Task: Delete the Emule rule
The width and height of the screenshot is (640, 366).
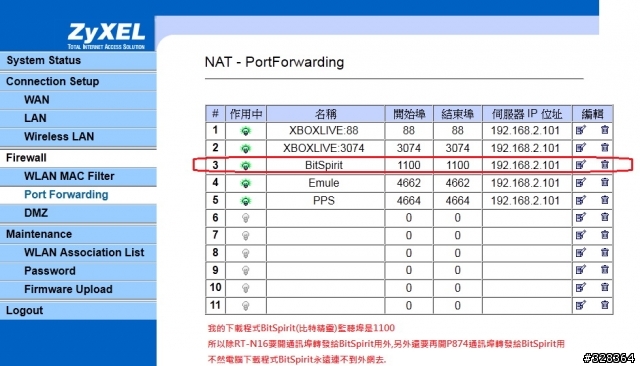Action: [x=604, y=182]
